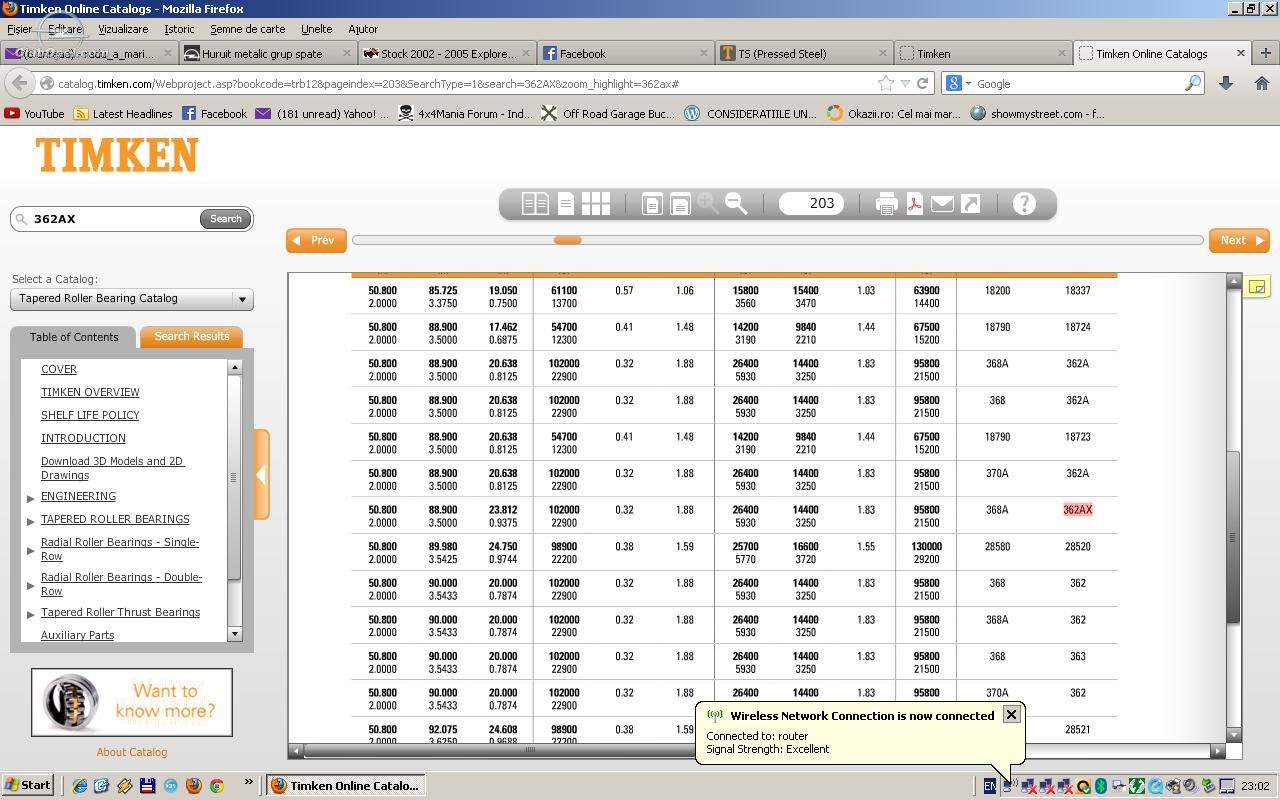Switch to the Huruit metalic grup spate tab
The width and height of the screenshot is (1280, 800).
[x=268, y=53]
